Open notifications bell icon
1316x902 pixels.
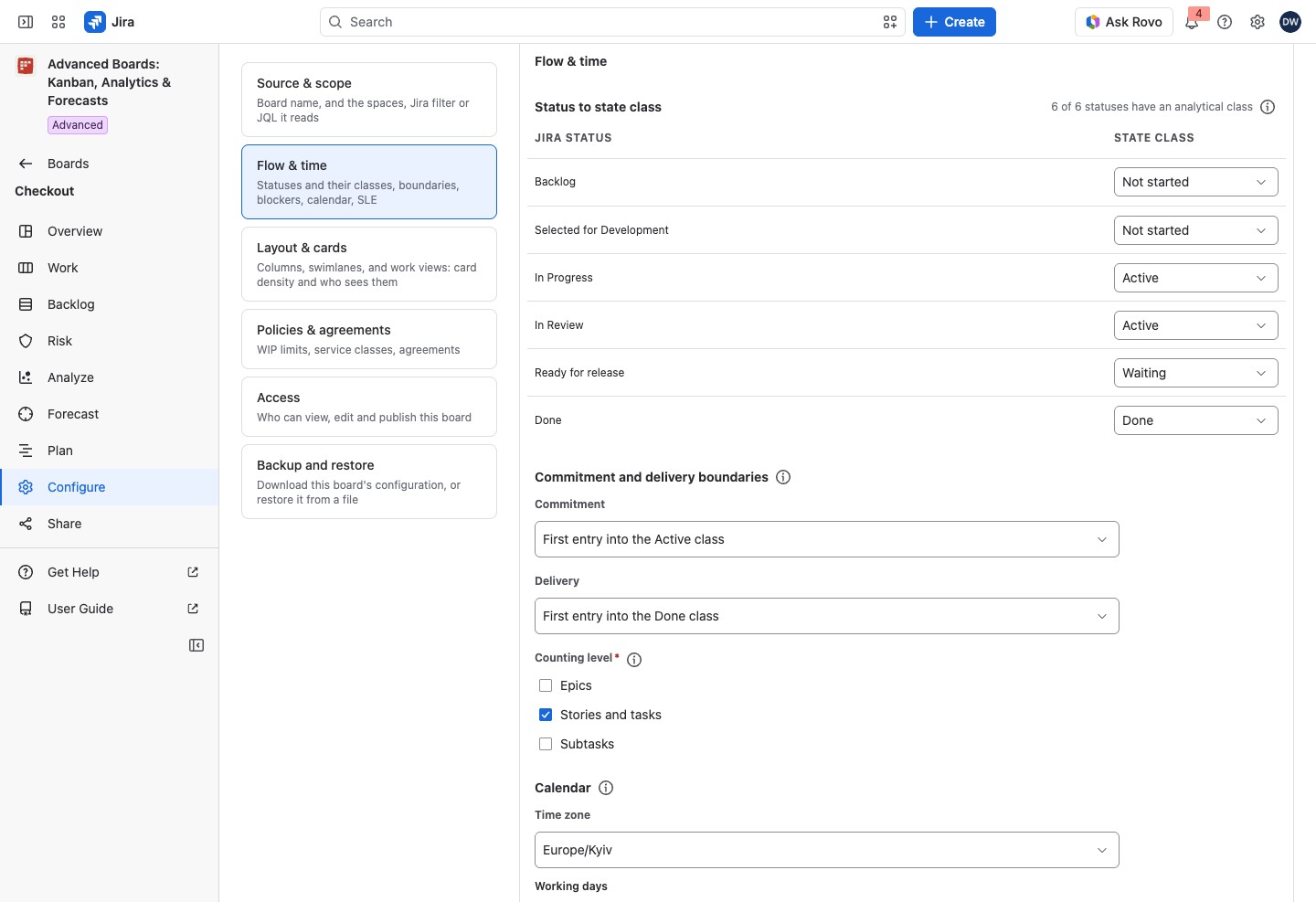click(1192, 22)
